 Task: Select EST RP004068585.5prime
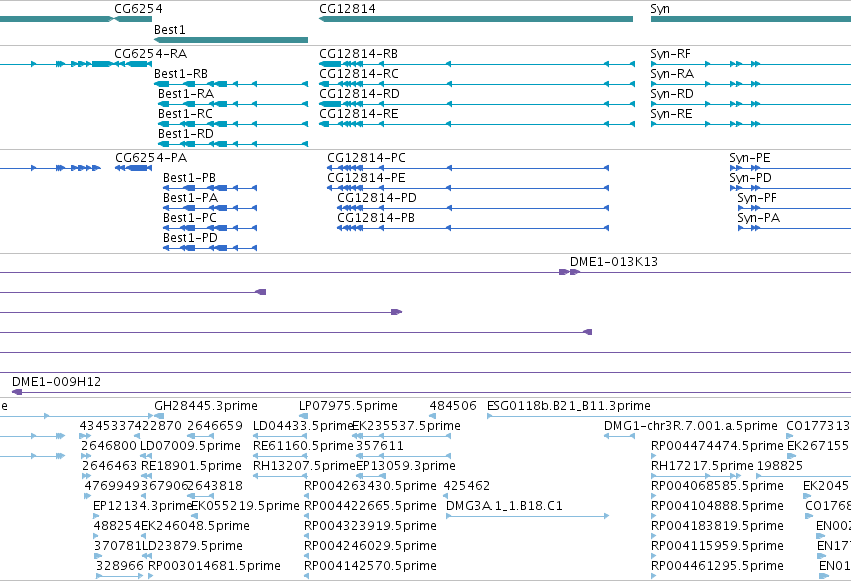coord(717,486)
